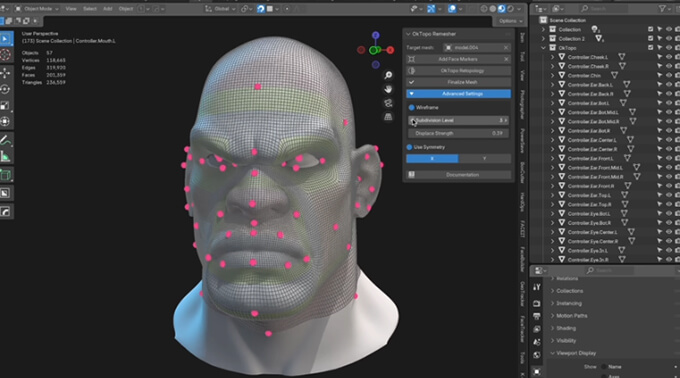Viewport: 680px width, 378px height.
Task: Select the Transform tool in left toolbar
Action: pos(6,122)
